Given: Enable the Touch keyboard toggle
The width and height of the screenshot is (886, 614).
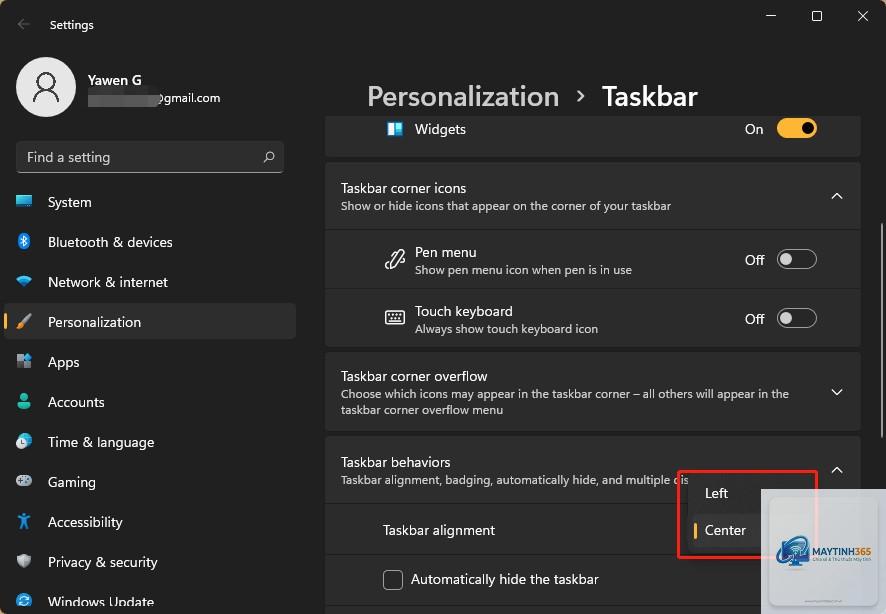Looking at the screenshot, I should coord(797,318).
